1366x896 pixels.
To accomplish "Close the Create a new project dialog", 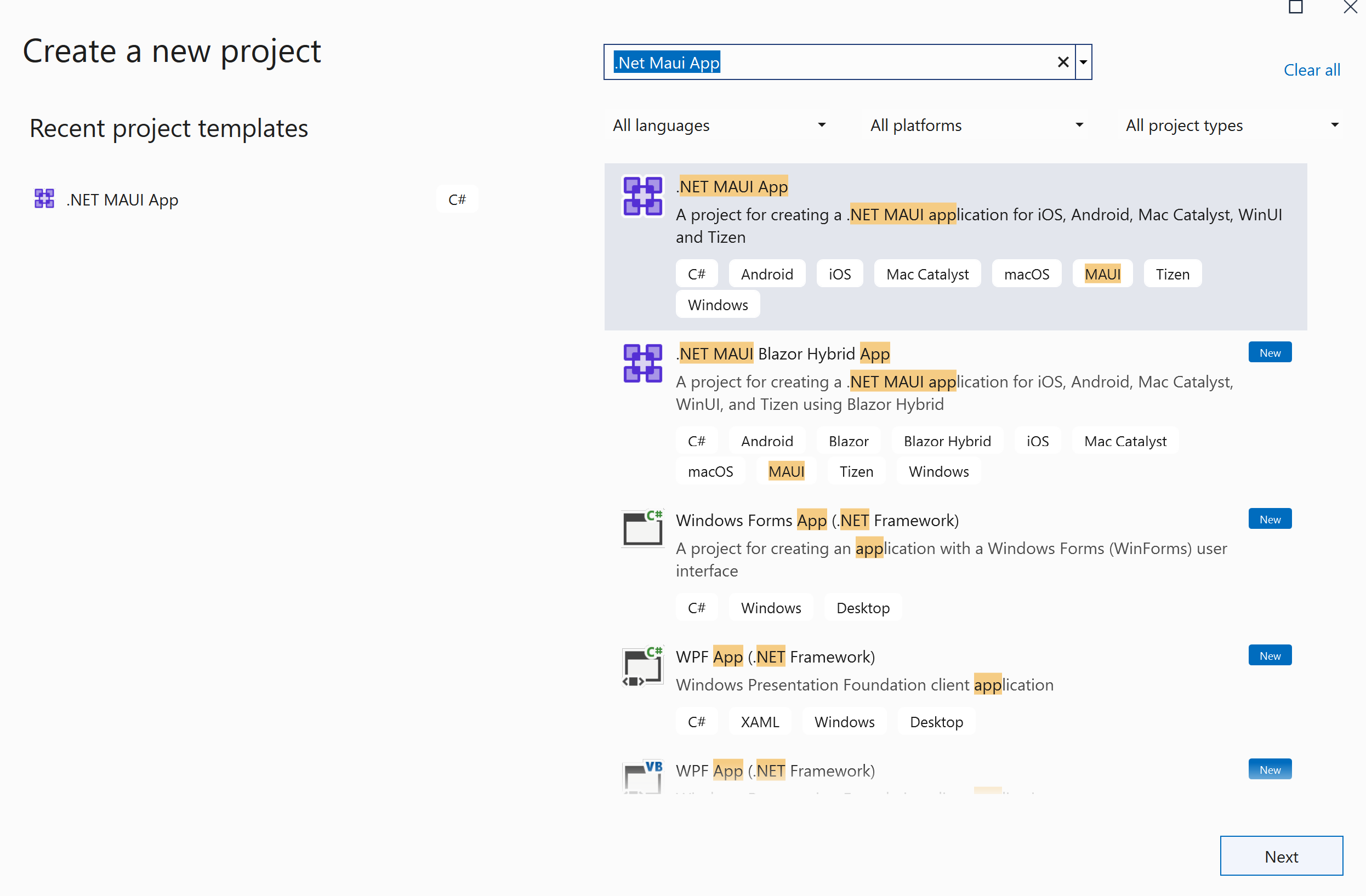I will point(1351,7).
